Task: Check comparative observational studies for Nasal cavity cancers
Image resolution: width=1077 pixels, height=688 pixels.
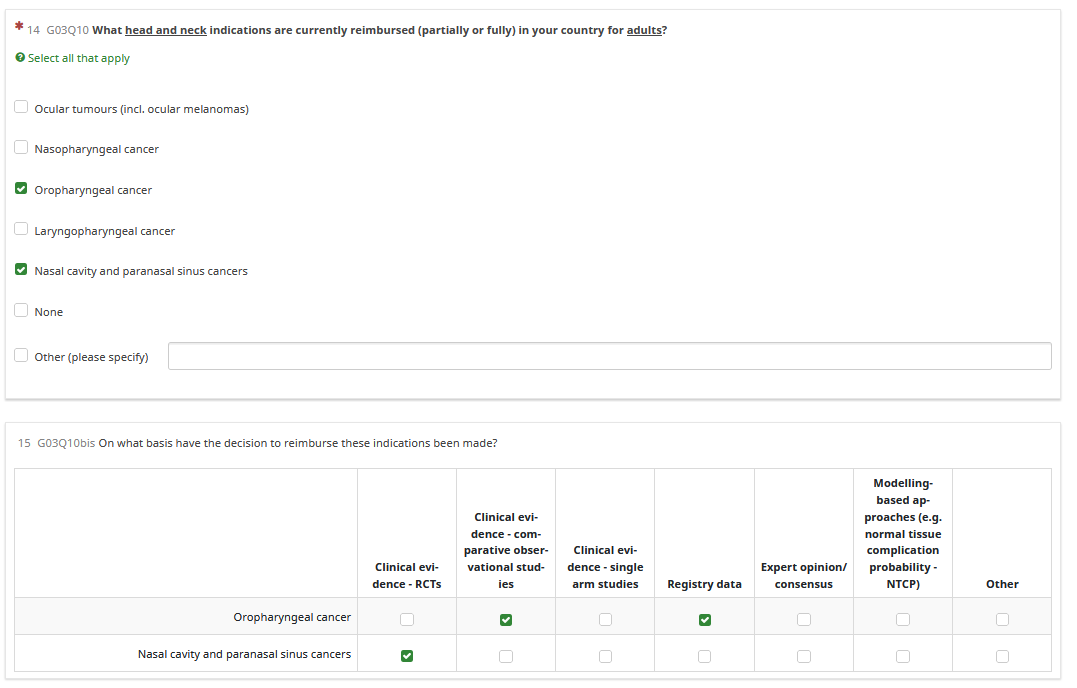Action: [506, 656]
